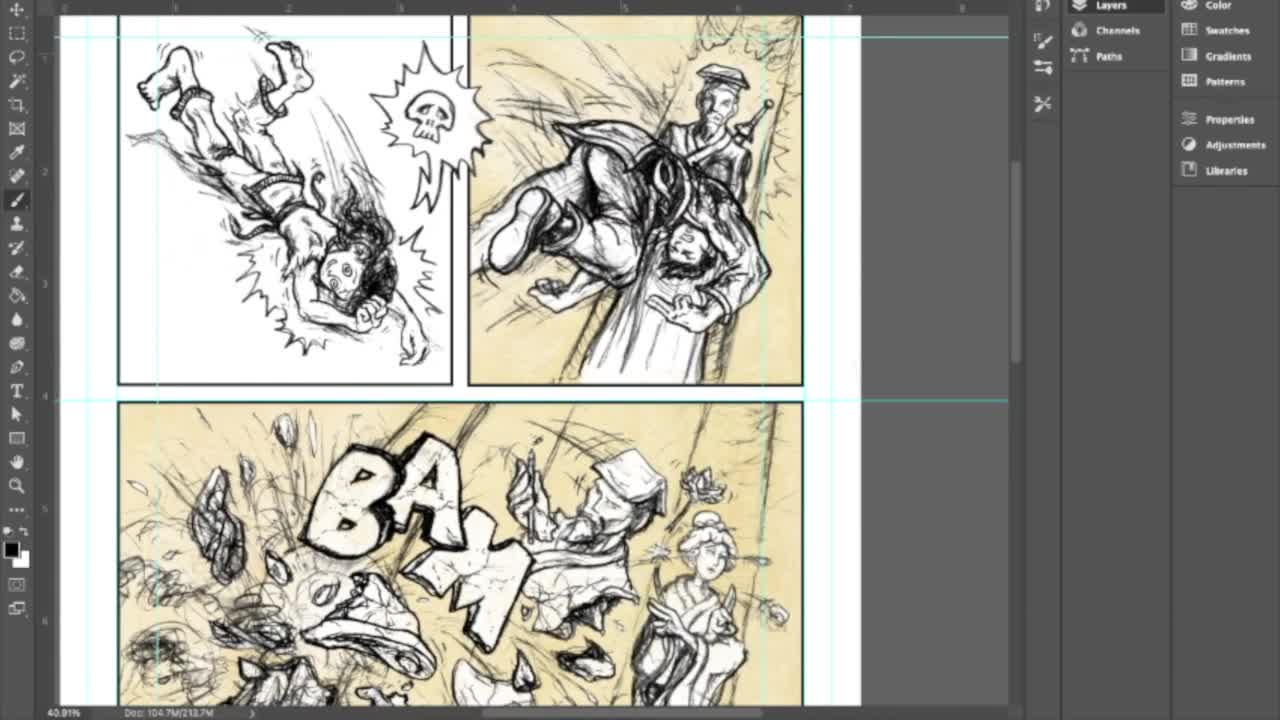The height and width of the screenshot is (720, 1280).
Task: Select the Eyedropper tool
Action: pos(17,153)
